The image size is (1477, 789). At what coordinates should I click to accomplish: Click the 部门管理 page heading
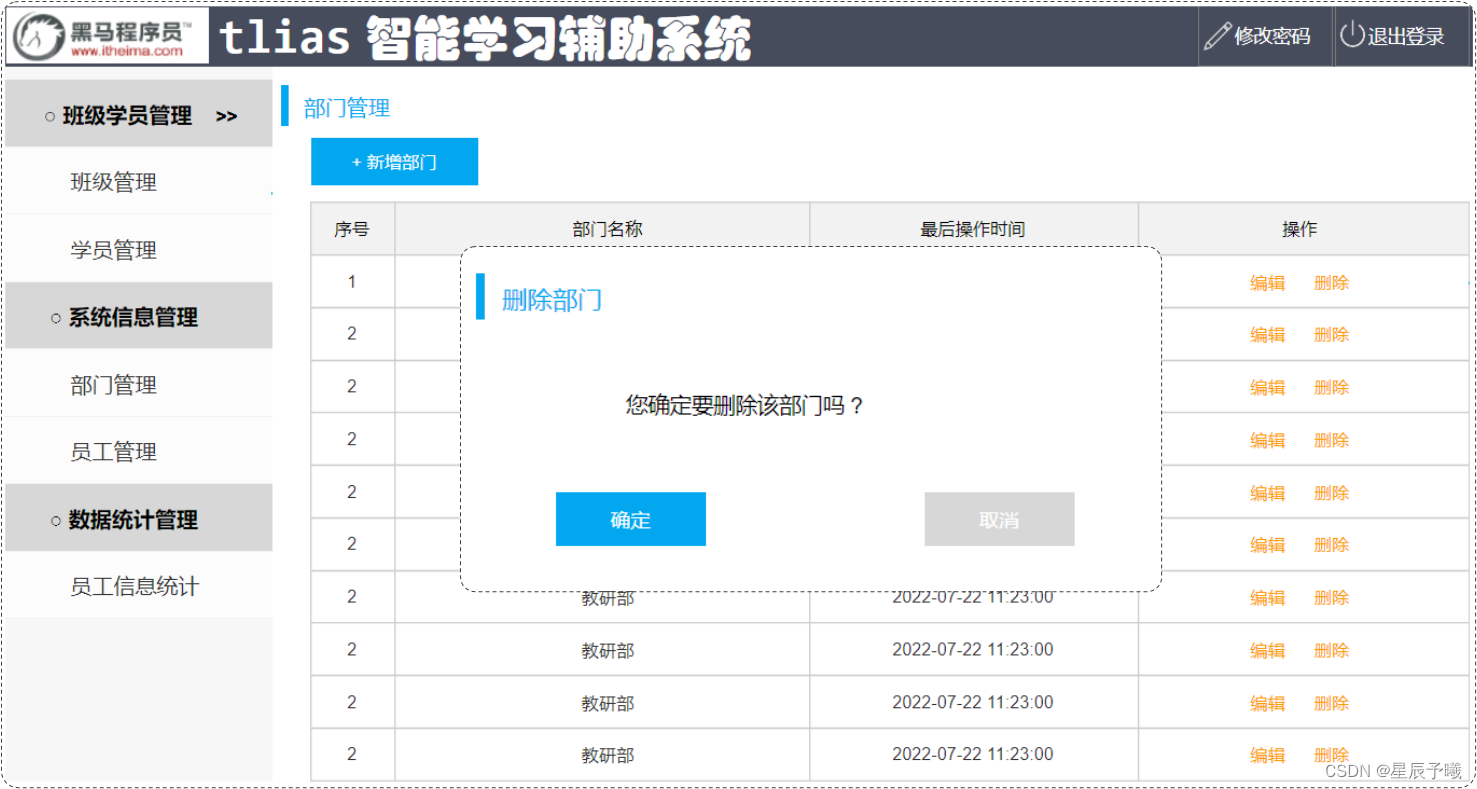(x=347, y=108)
